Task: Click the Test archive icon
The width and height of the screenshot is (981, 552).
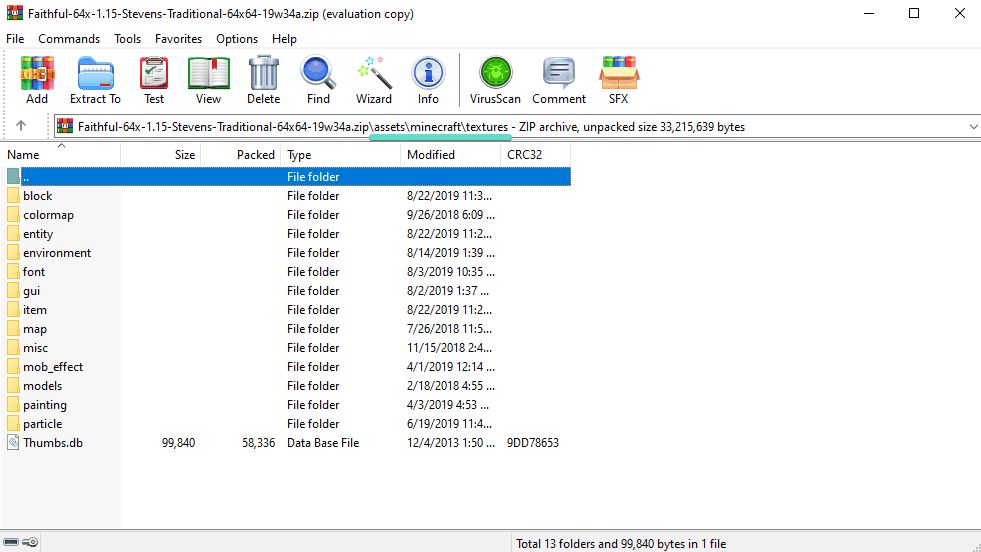Action: [153, 74]
